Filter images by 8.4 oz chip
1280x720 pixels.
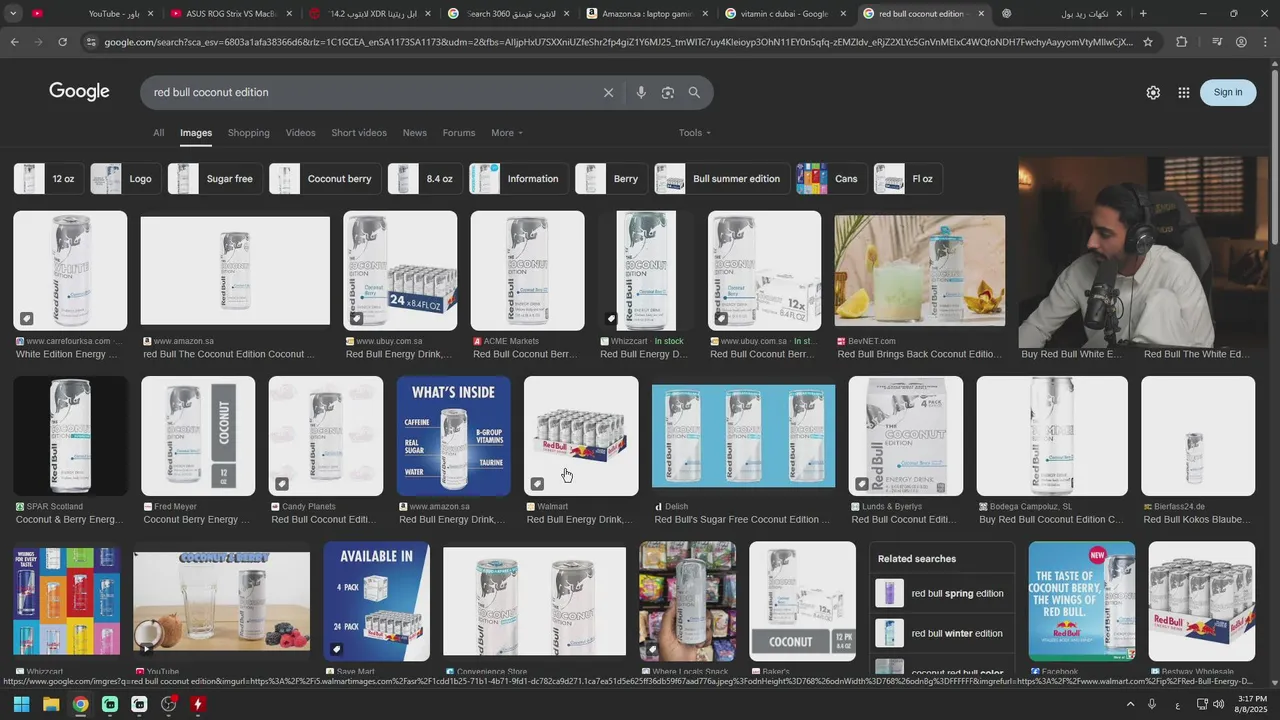pyautogui.click(x=424, y=179)
